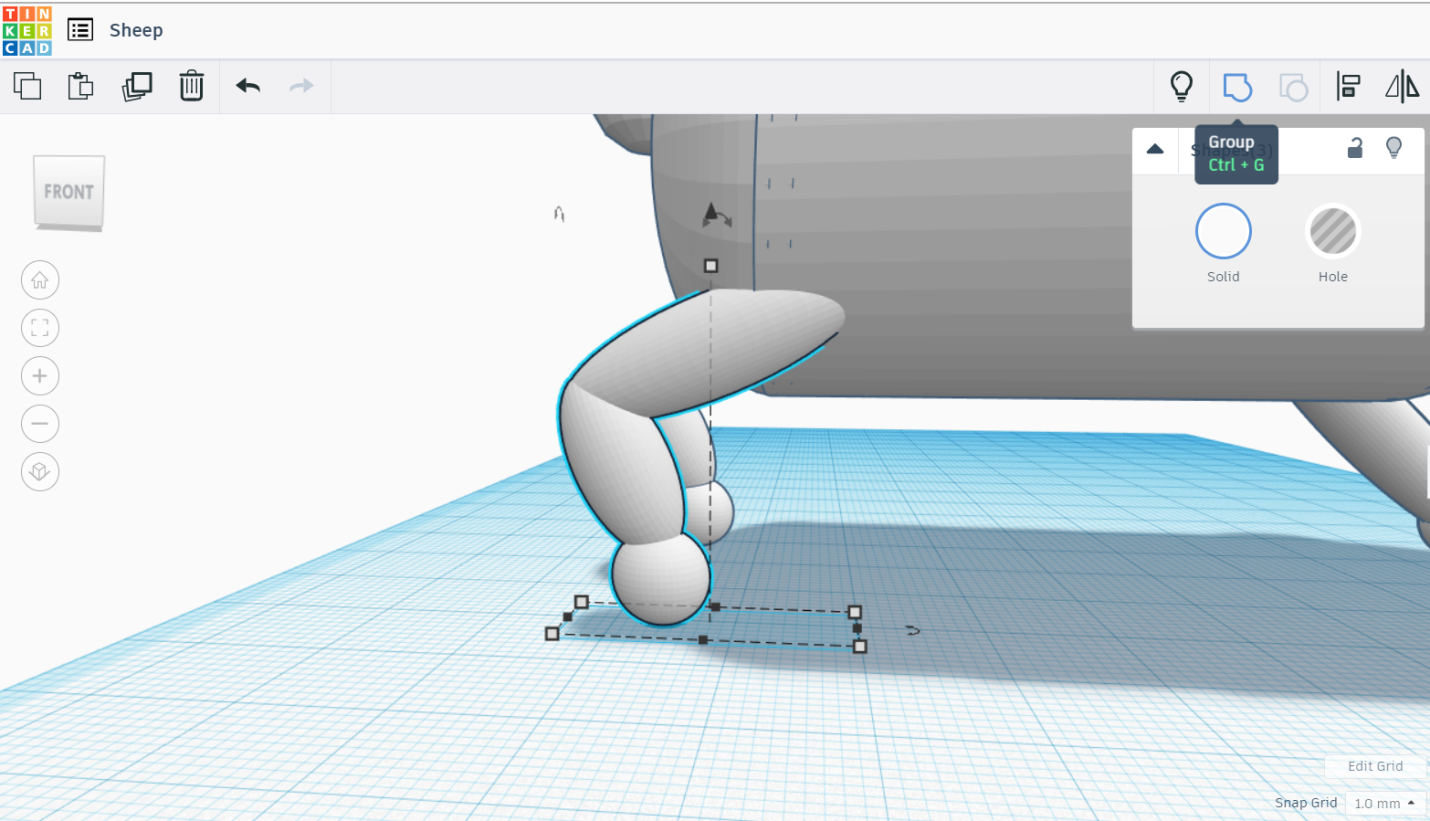Set the selection to Solid
1430x821 pixels.
(1223, 231)
